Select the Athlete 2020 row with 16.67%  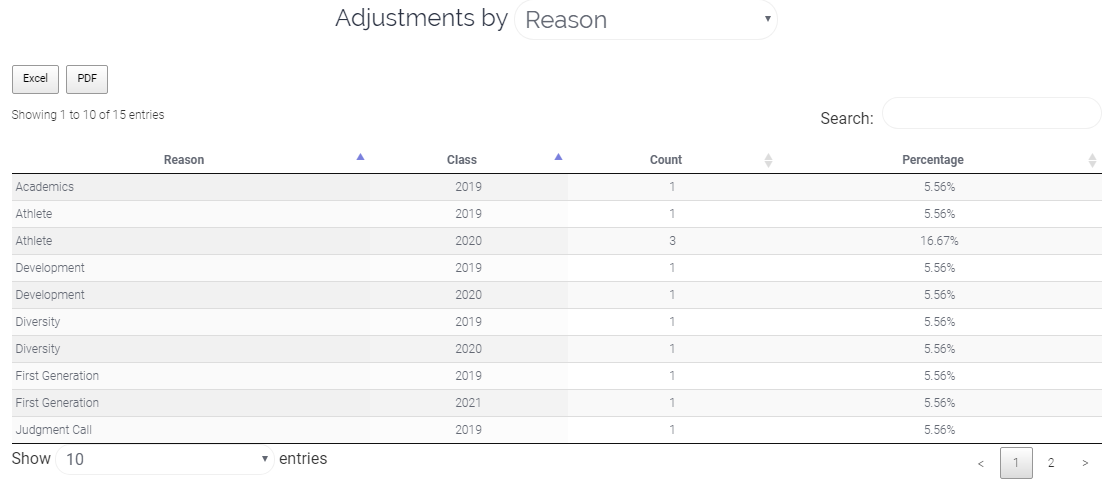point(557,241)
